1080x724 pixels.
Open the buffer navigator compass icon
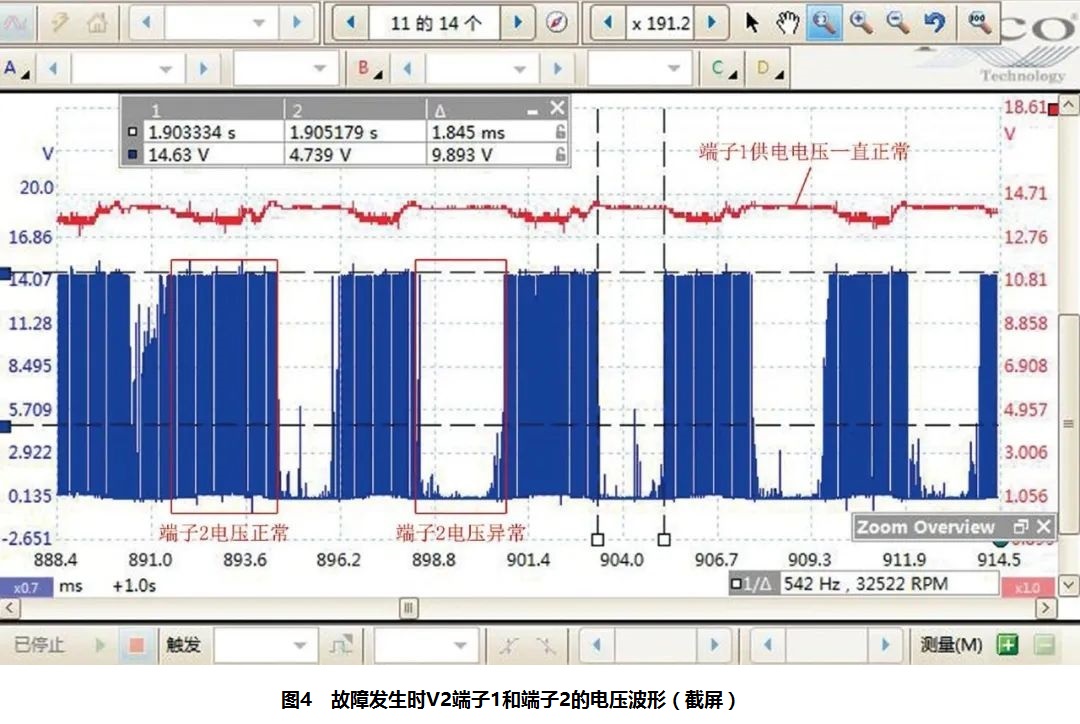[557, 23]
